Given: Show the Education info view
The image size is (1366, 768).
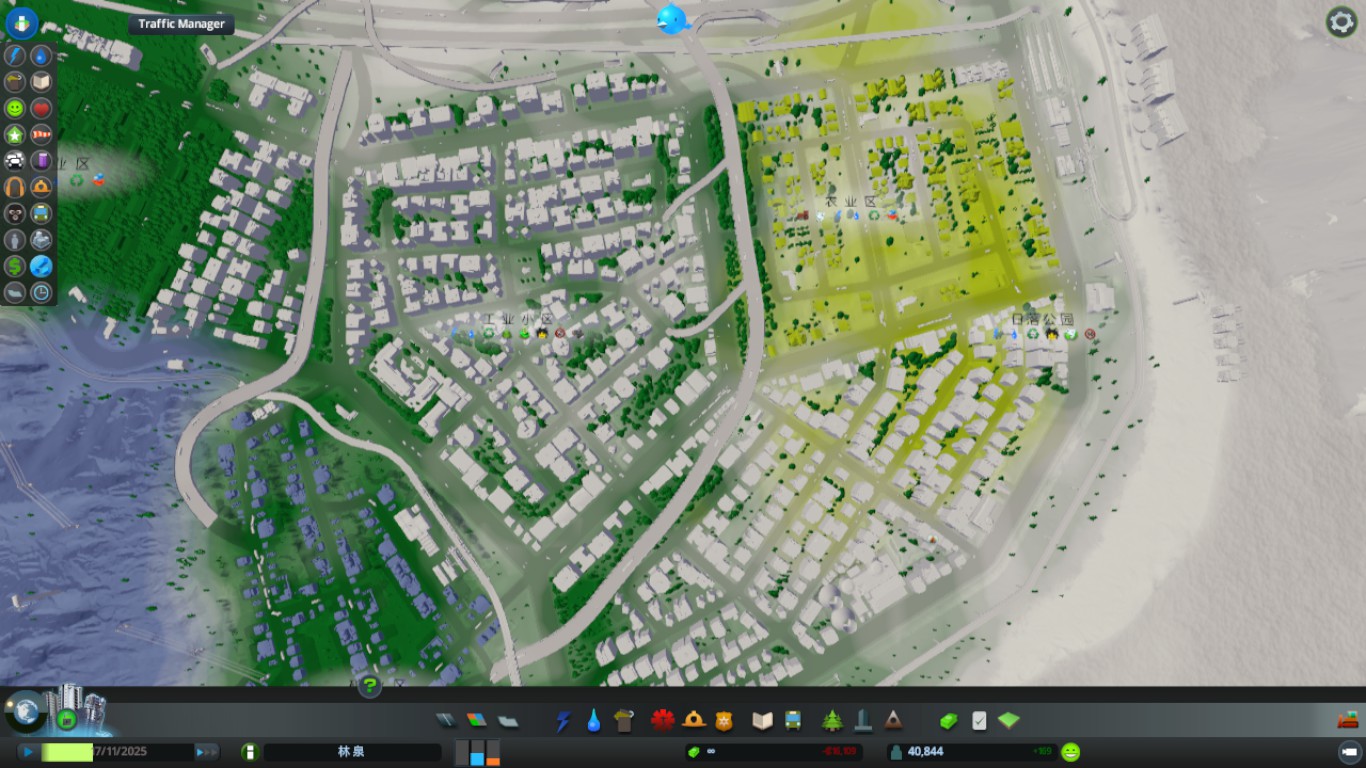Looking at the screenshot, I should (41, 82).
